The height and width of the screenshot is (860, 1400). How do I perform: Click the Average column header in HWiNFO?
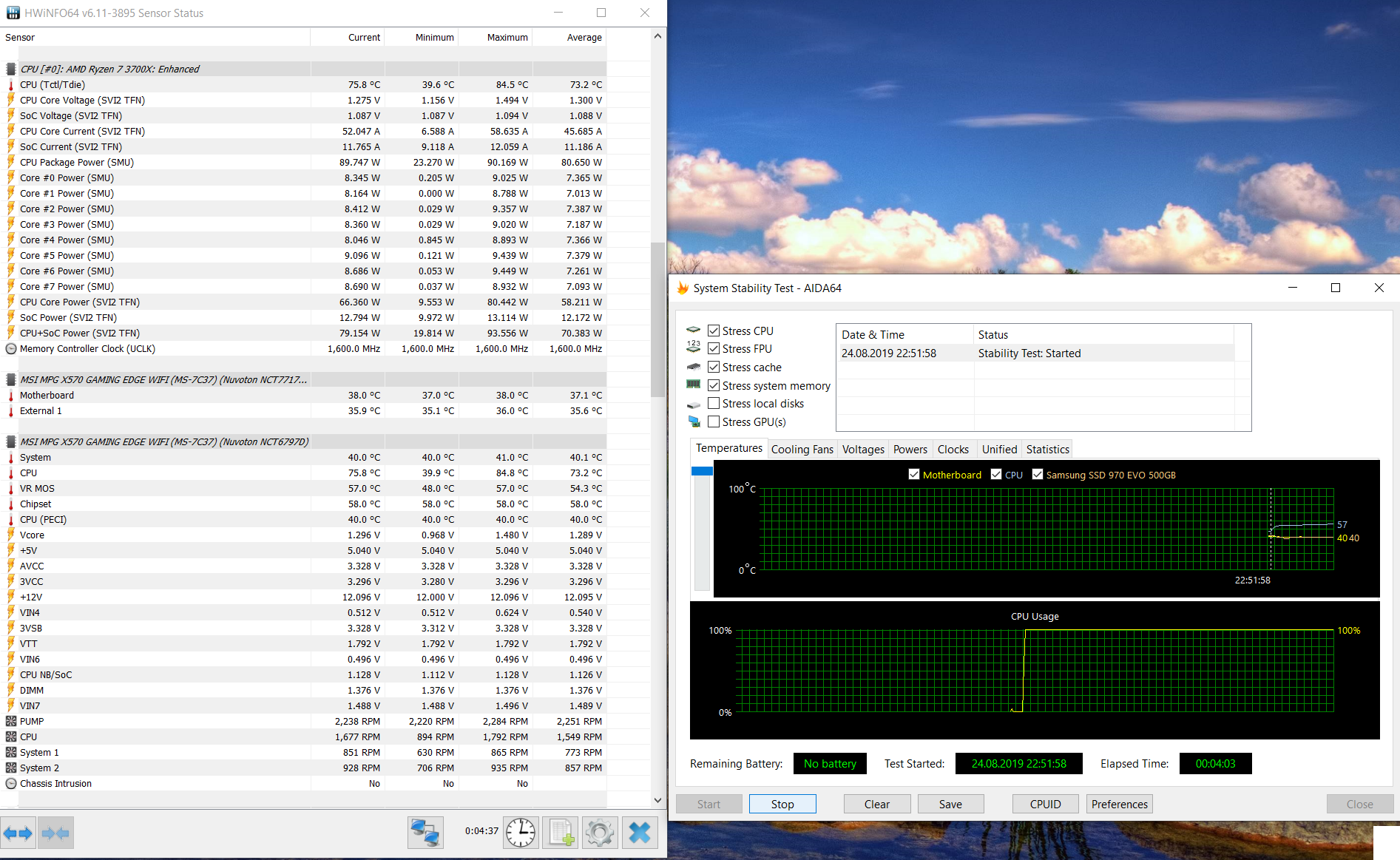[x=569, y=37]
